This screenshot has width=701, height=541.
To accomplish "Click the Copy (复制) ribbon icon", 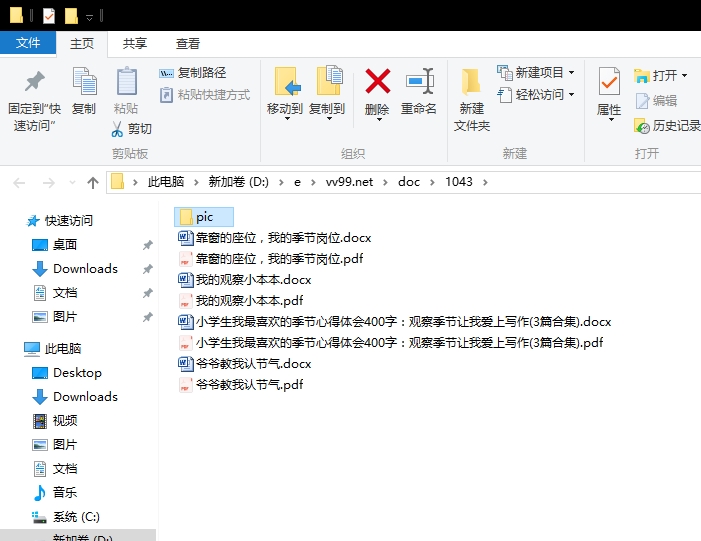I will (84, 81).
